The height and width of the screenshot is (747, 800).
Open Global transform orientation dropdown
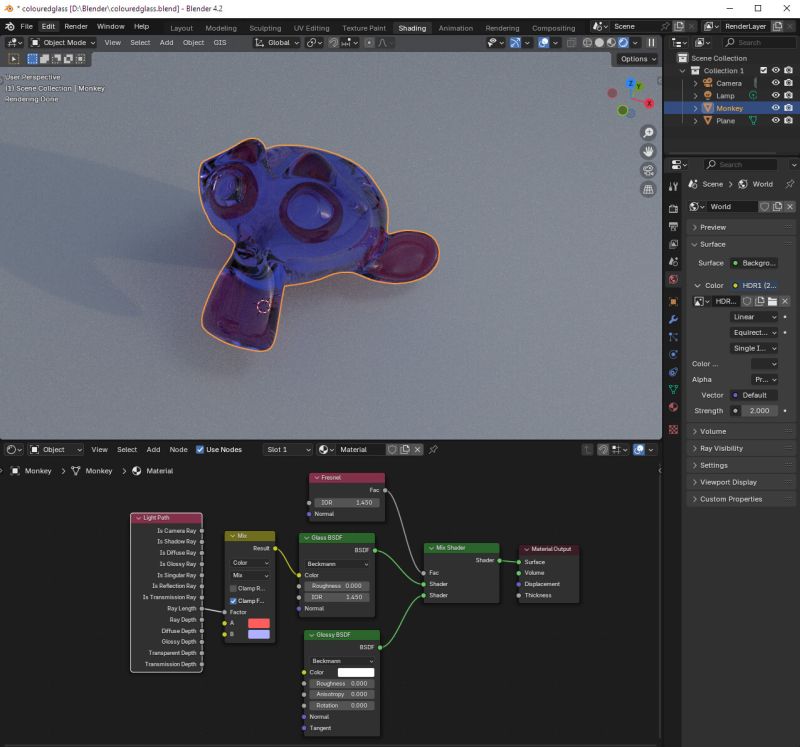click(x=277, y=43)
